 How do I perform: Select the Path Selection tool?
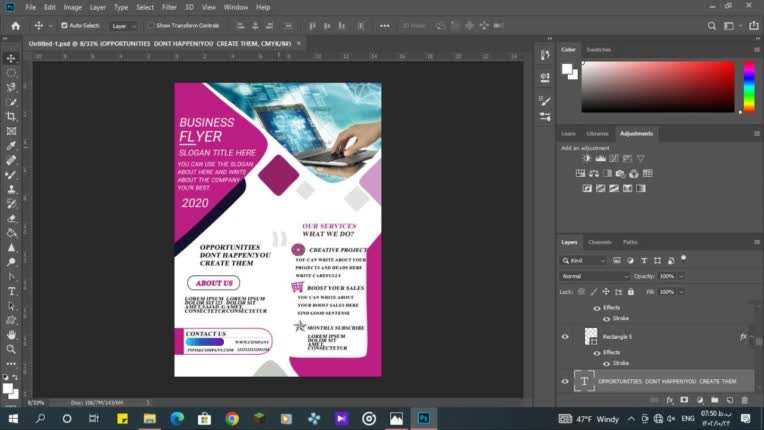pyautogui.click(x=11, y=306)
